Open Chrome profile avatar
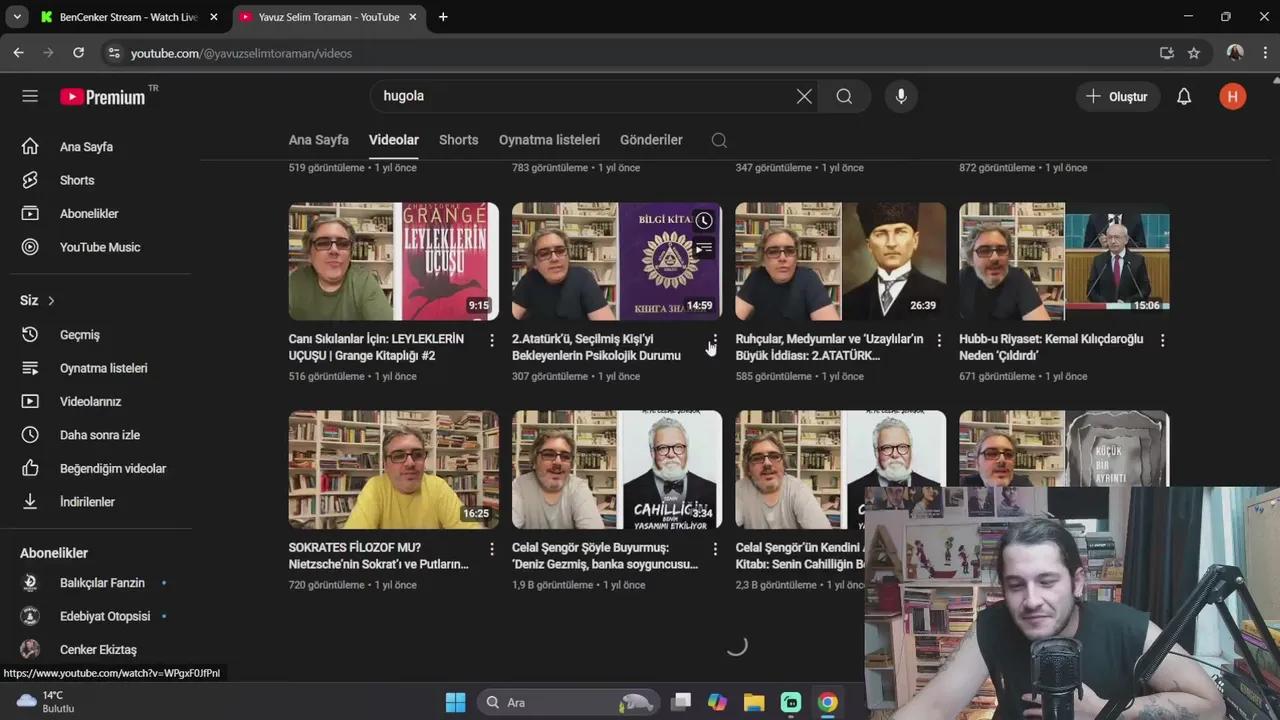This screenshot has width=1280, height=720. (x=1235, y=53)
